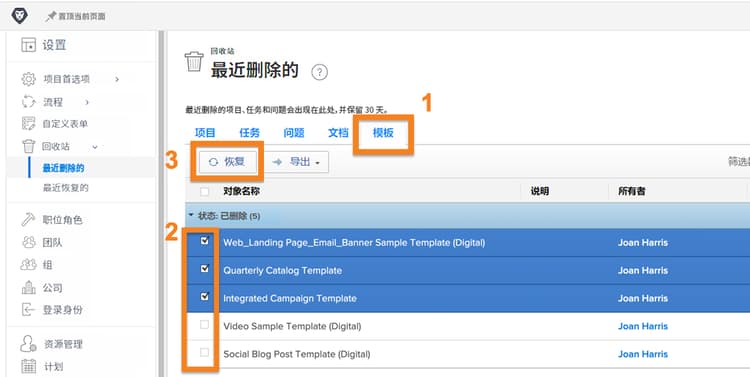The width and height of the screenshot is (750, 377).
Task: Open Joan Harris link in Video Sample row
Action: (642, 326)
